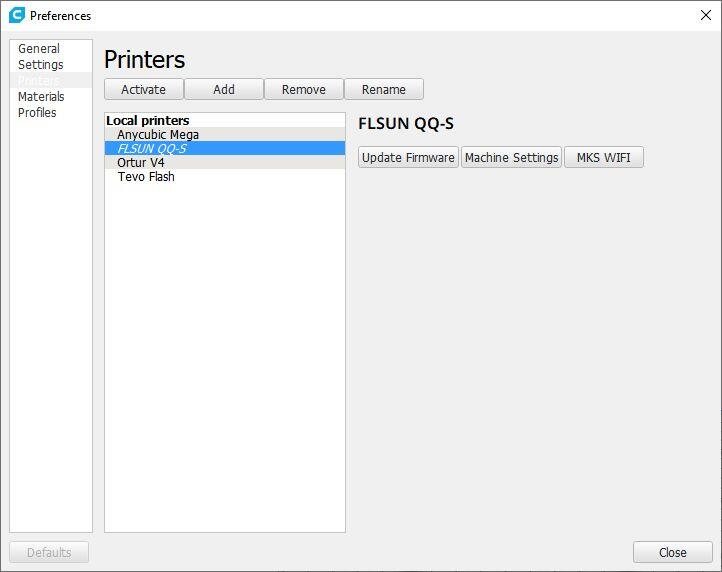722x572 pixels.
Task: Click Add to create a new printer
Action: tap(224, 89)
